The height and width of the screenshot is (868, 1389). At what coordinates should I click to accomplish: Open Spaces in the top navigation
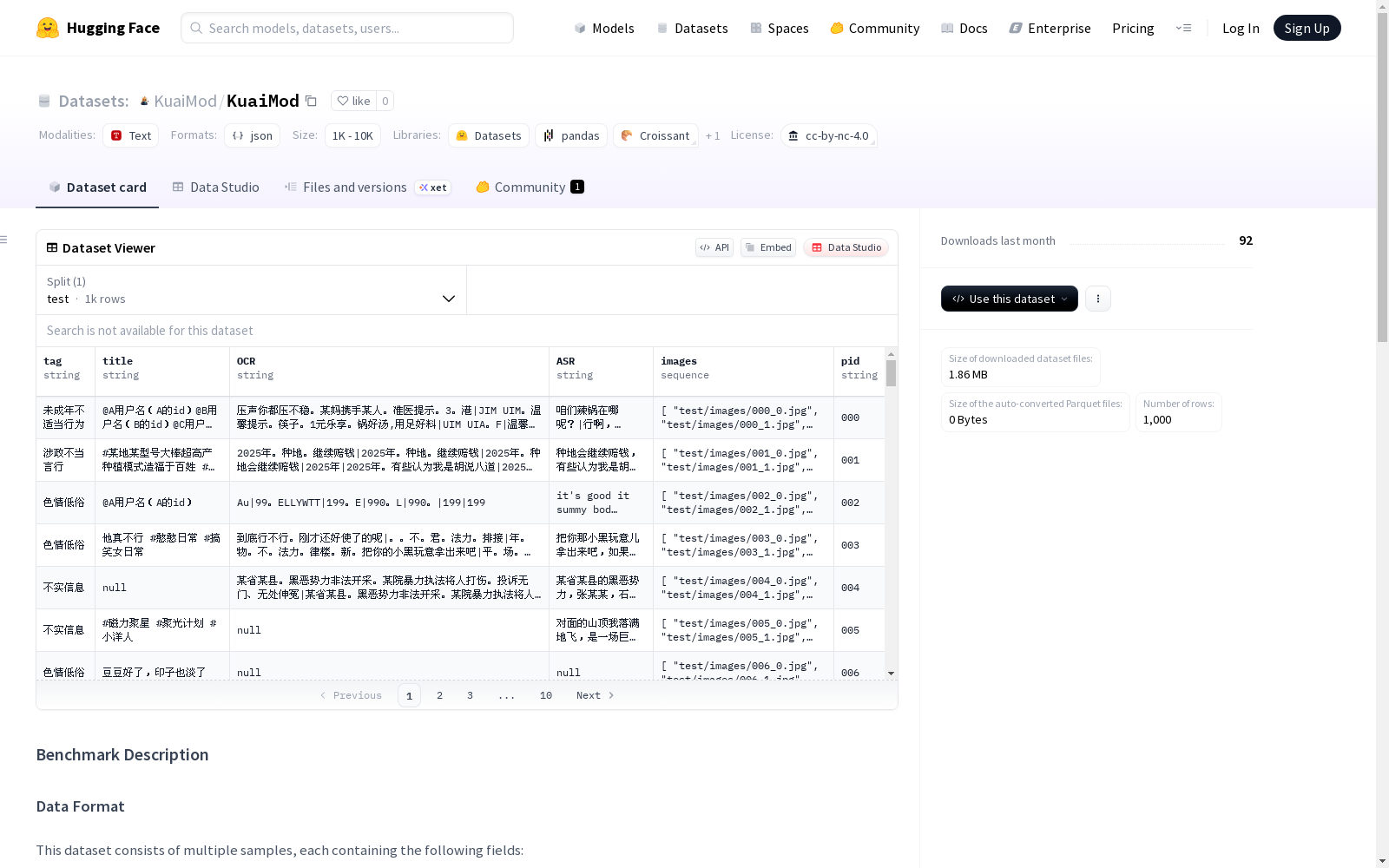tap(780, 28)
